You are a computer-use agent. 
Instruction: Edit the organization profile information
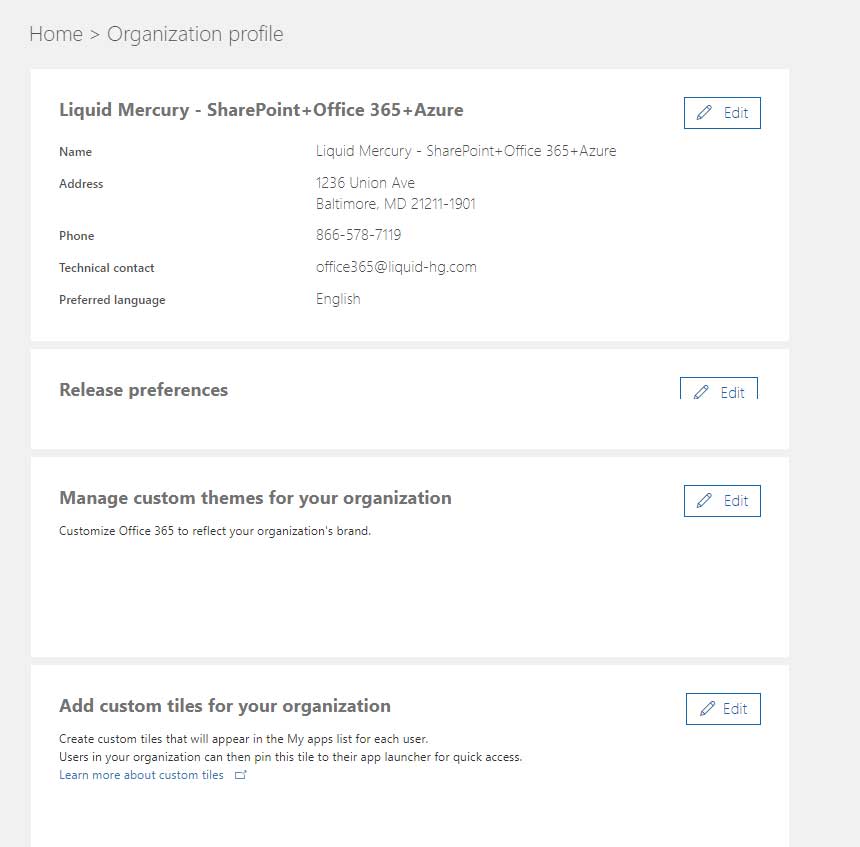[x=722, y=113]
